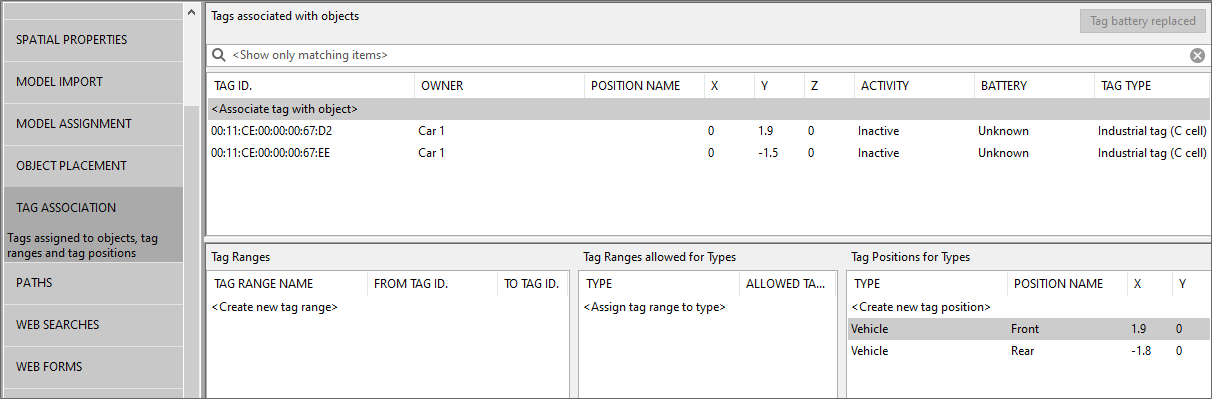Click Car 1 owner of tag ending 67:D2

[432, 131]
